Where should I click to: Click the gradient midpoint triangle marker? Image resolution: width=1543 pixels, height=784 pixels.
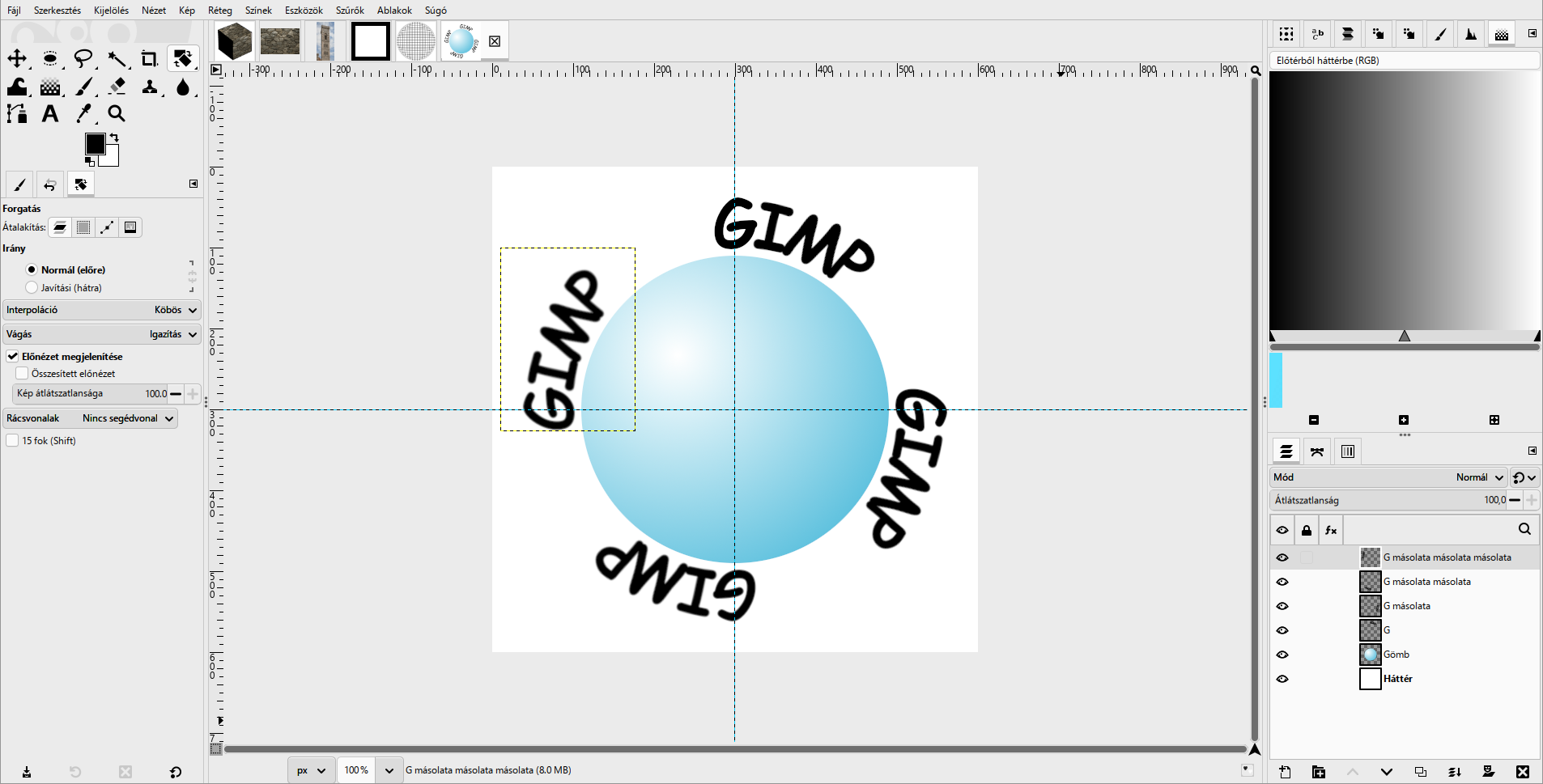coord(1405,336)
